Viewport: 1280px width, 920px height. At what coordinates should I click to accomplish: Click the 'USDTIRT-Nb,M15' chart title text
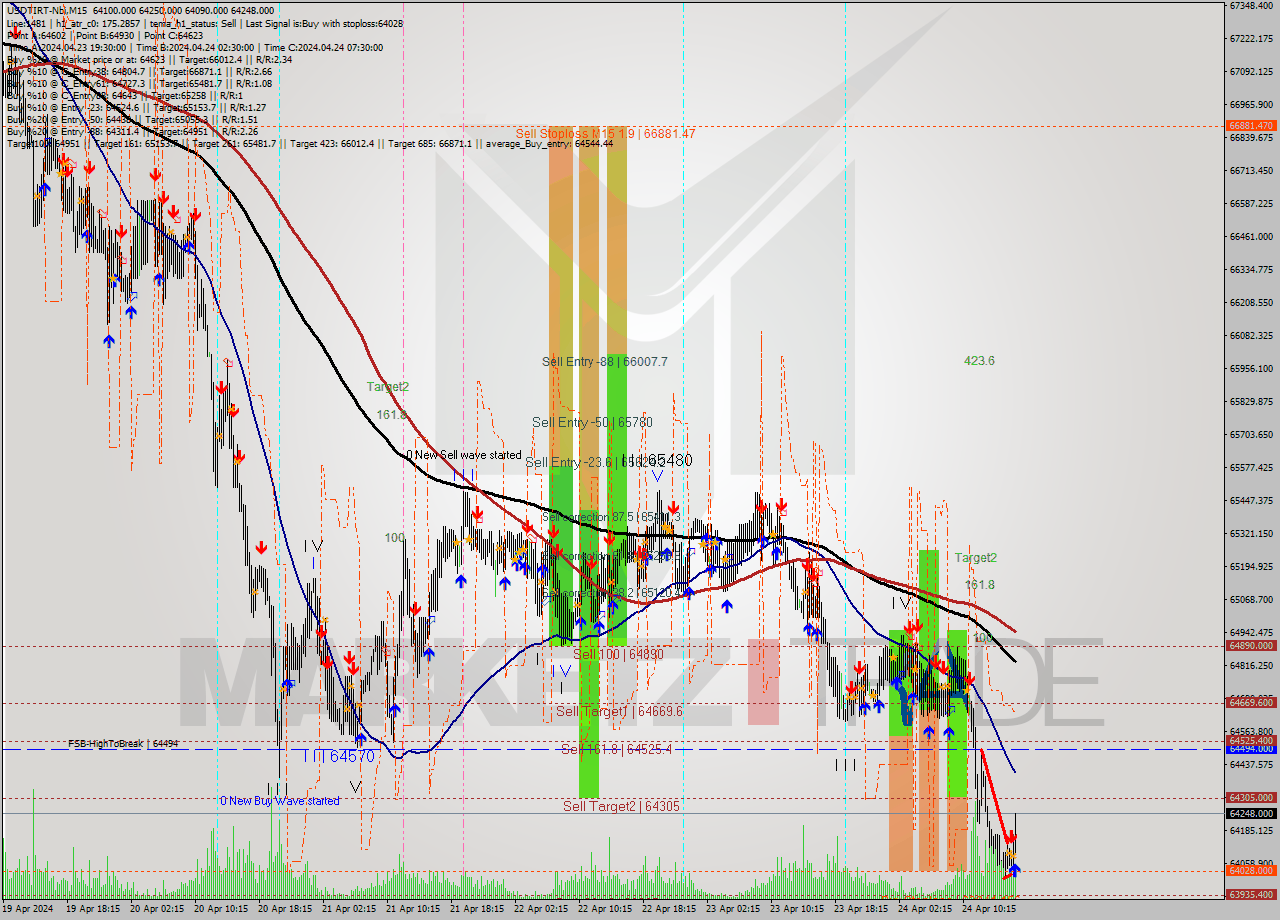click(x=45, y=10)
